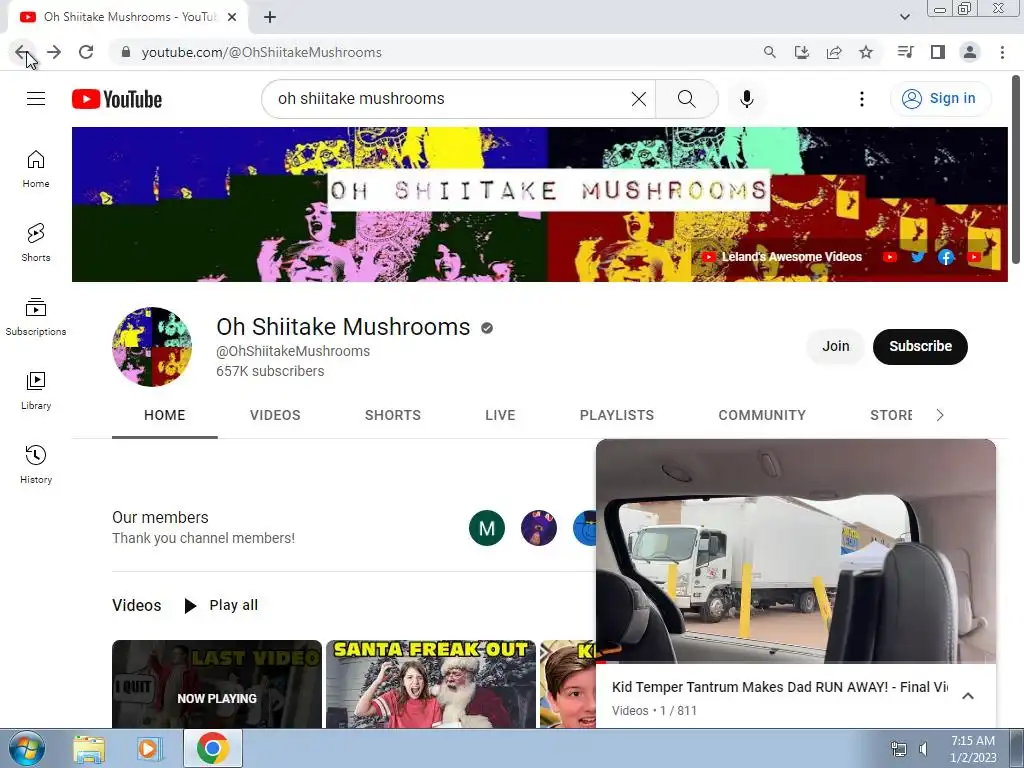Click the browser forward arrow
Image resolution: width=1024 pixels, height=768 pixels.
point(54,52)
